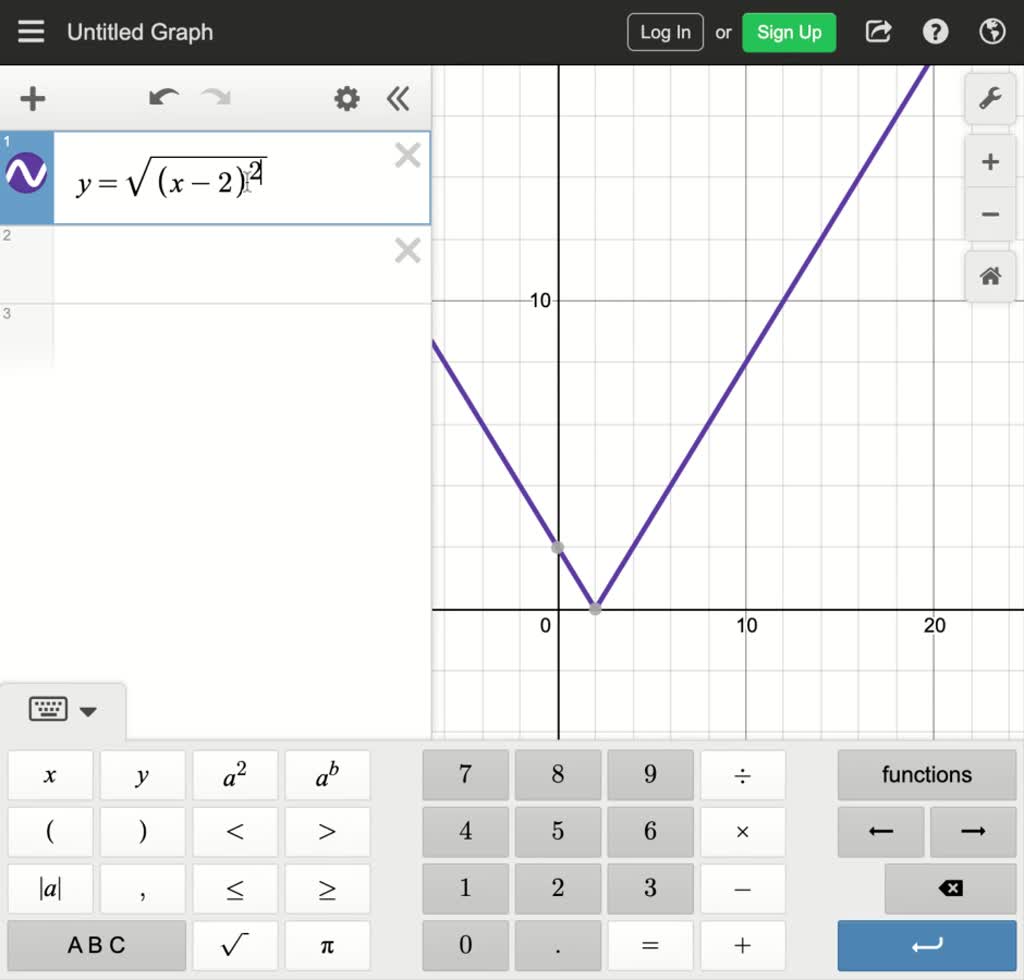Screen dimensions: 1024x980
Task: Zoom in using the plus control
Action: 989,161
